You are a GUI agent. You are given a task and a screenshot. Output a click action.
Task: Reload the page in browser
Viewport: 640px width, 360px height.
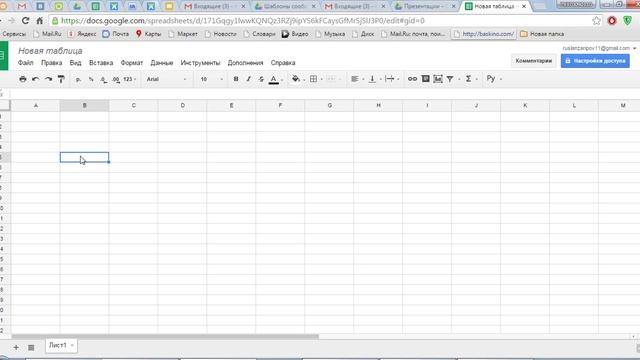[x=25, y=20]
